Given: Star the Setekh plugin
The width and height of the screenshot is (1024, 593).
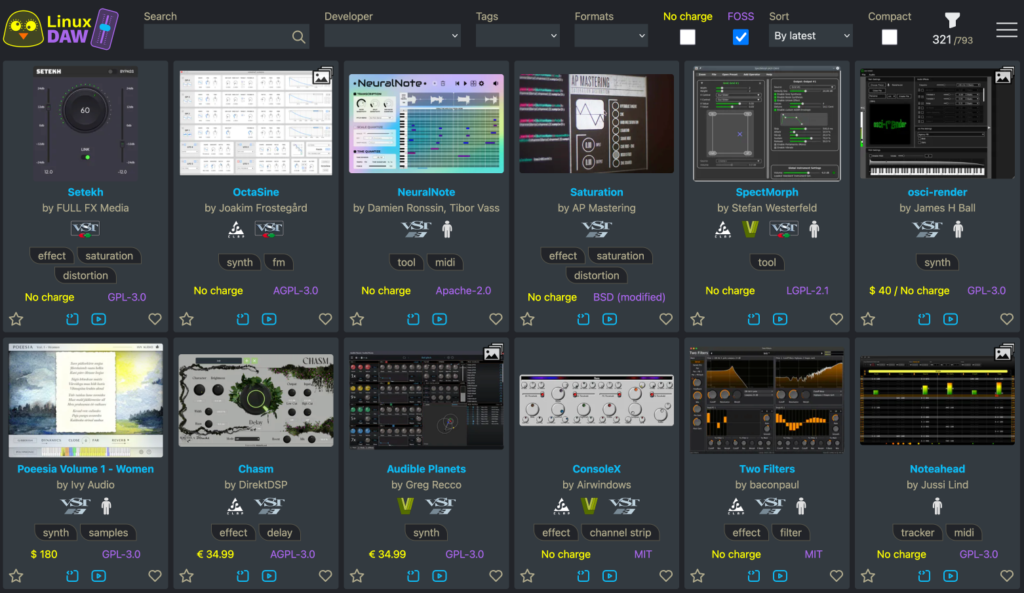Looking at the screenshot, I should (16, 319).
